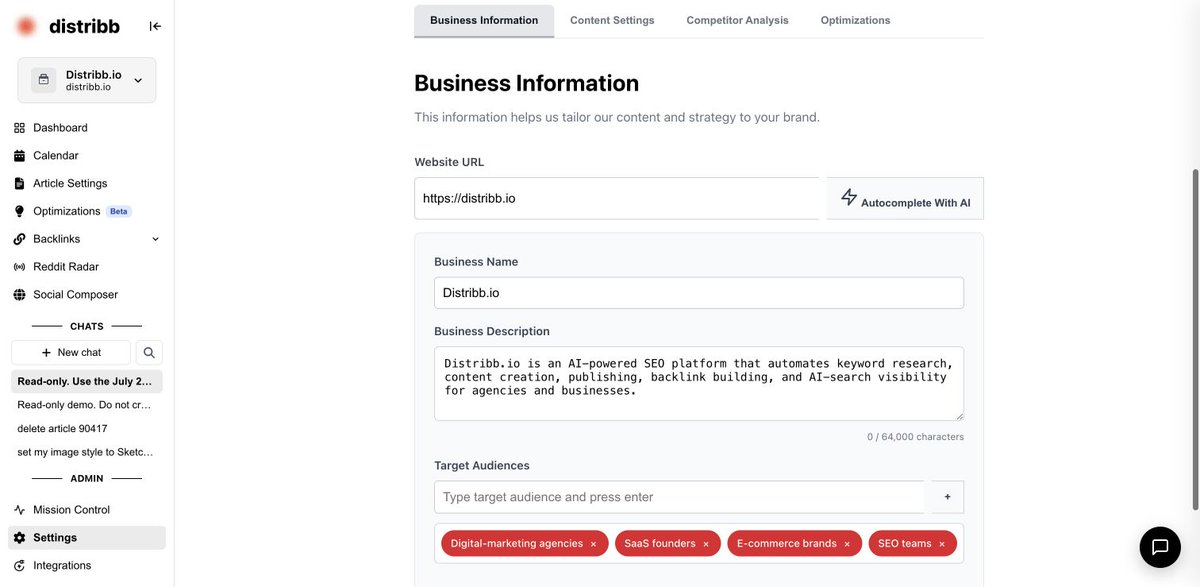This screenshot has height=587, width=1200.
Task: Click the Business Description text area
Action: (x=699, y=384)
